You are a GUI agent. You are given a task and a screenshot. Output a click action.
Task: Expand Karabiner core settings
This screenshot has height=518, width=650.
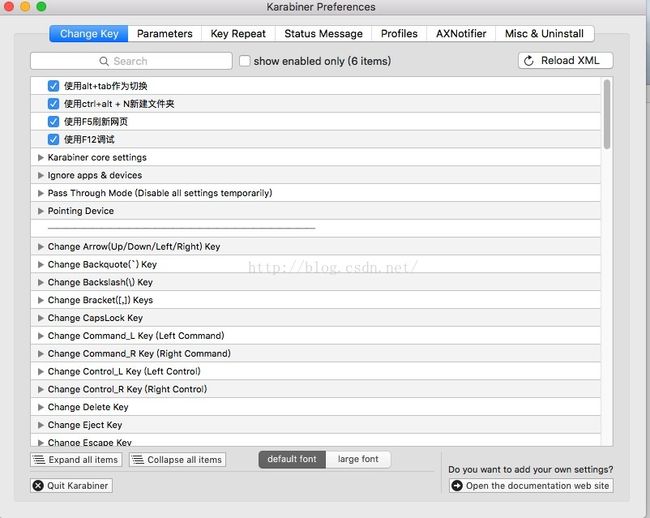click(x=41, y=157)
